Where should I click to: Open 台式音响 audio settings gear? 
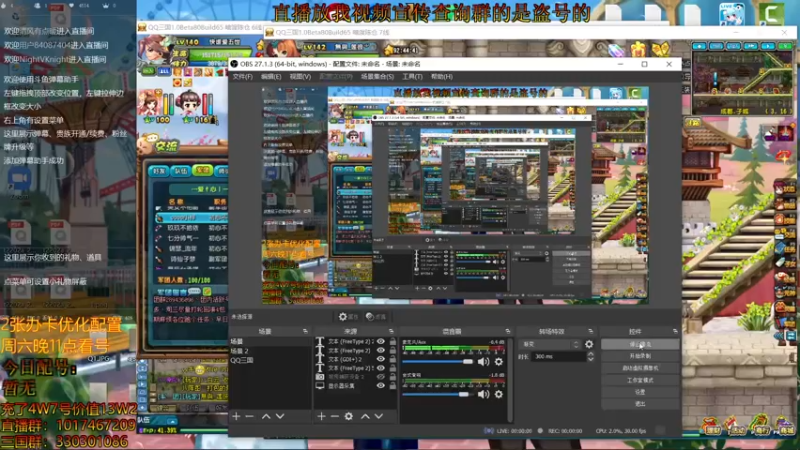pyautogui.click(x=498, y=394)
